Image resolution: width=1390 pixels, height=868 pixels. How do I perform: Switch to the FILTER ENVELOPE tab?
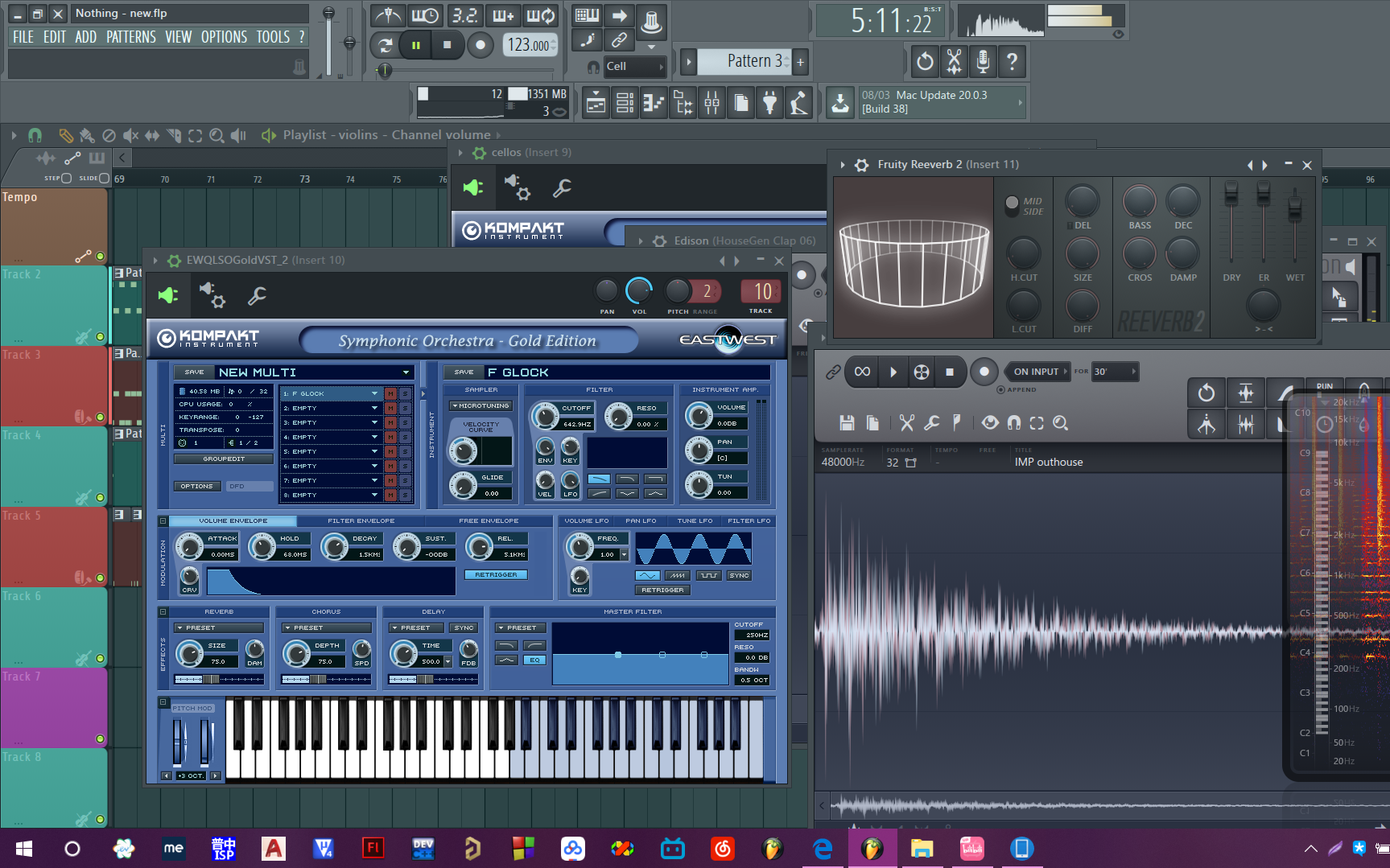(361, 520)
